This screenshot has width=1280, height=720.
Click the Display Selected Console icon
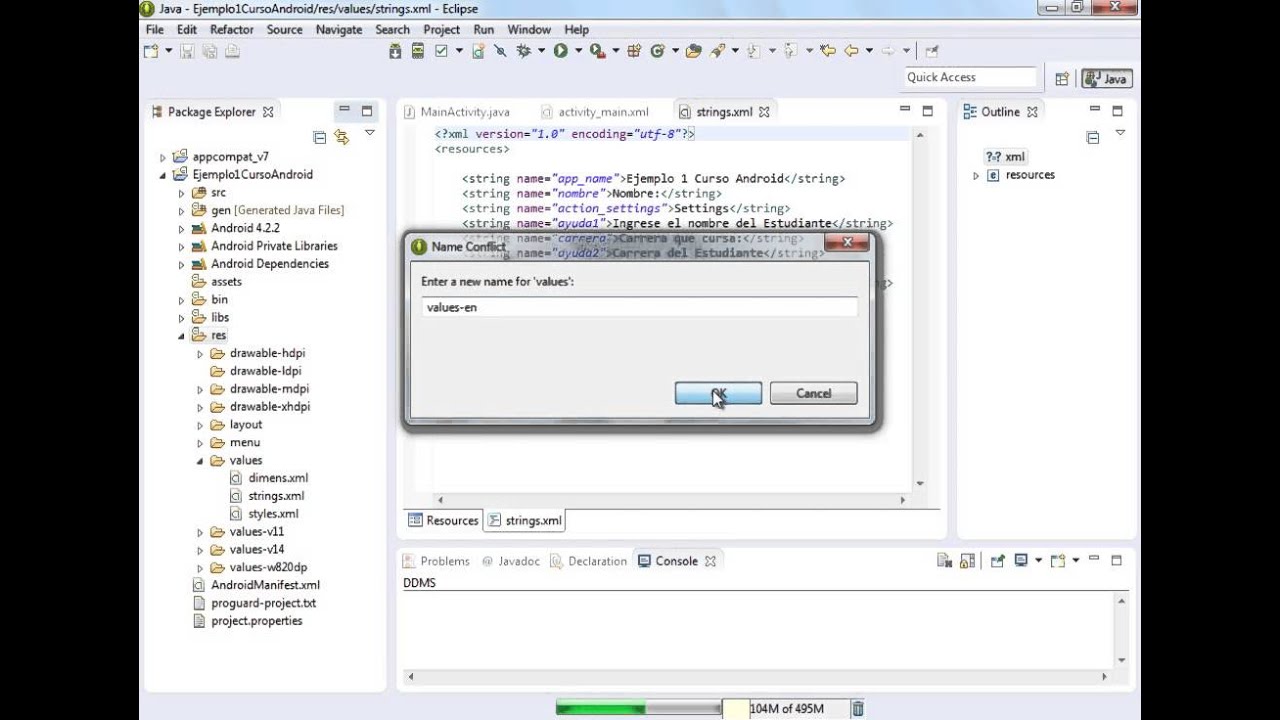1021,561
